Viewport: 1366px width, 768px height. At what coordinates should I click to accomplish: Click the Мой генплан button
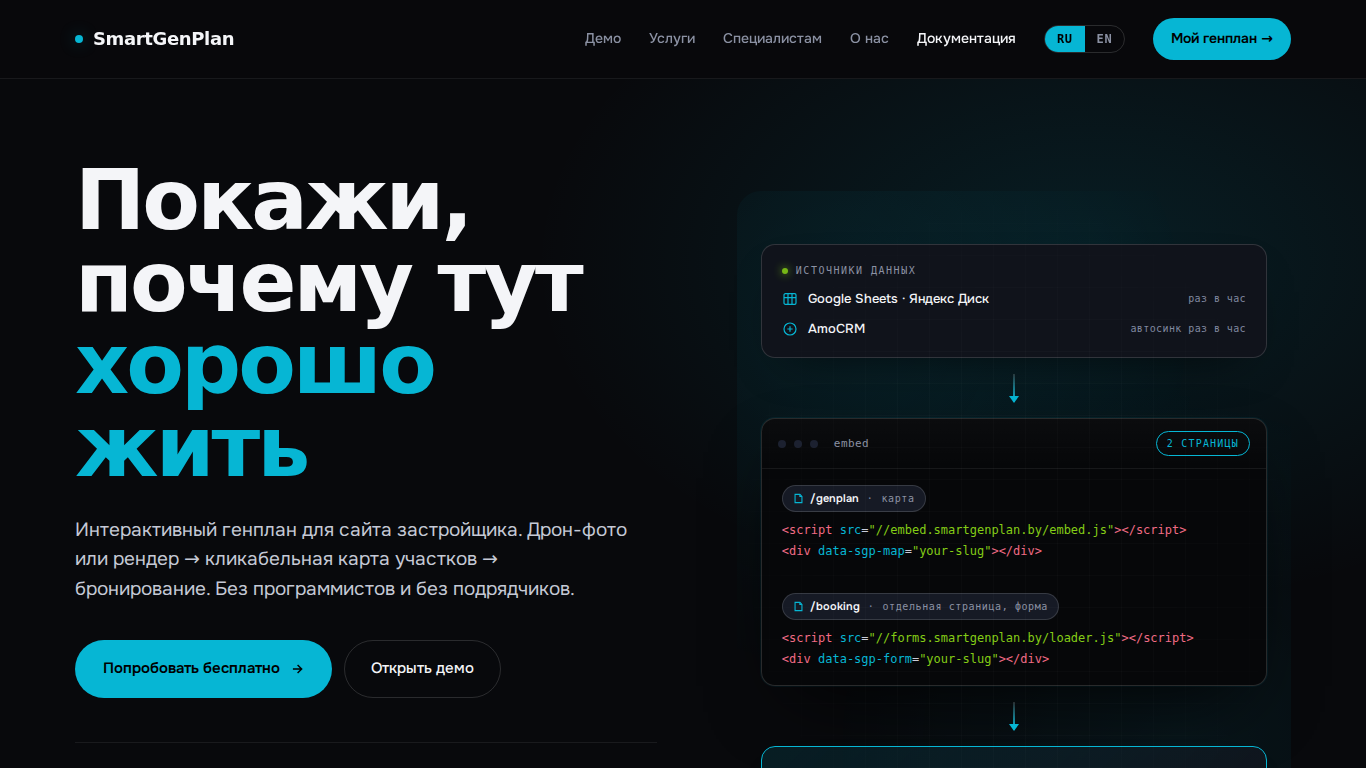(x=1222, y=39)
